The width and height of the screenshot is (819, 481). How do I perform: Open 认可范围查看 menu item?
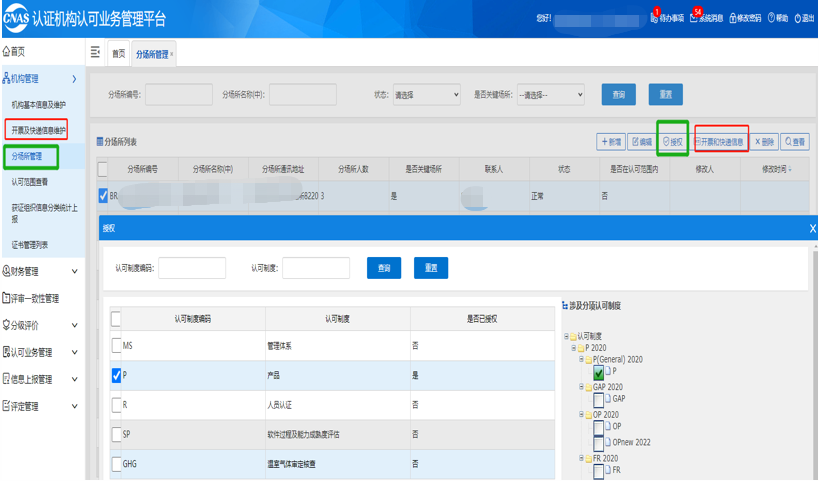(x=30, y=182)
